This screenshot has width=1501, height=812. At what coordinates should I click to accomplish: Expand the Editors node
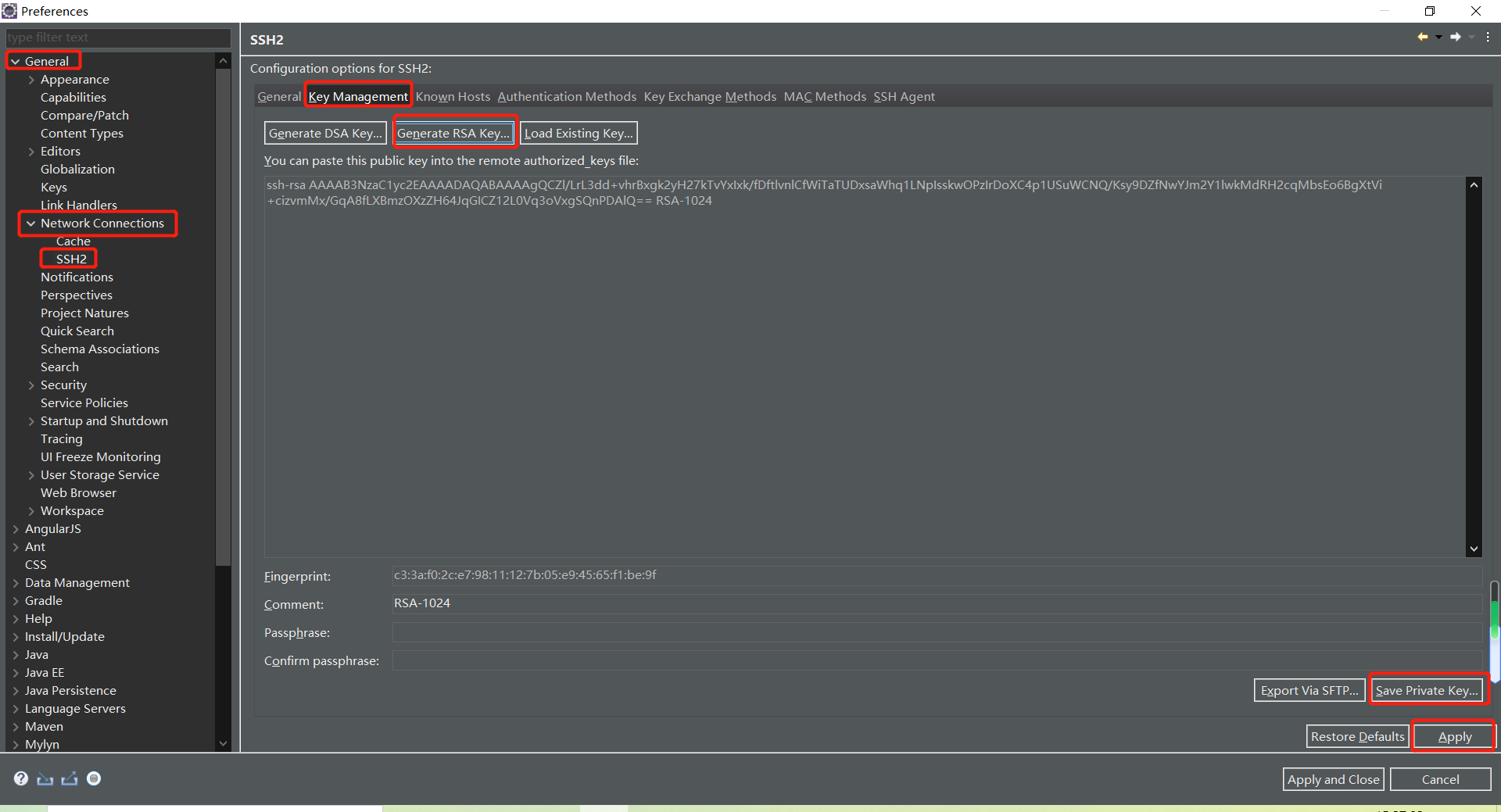[31, 152]
